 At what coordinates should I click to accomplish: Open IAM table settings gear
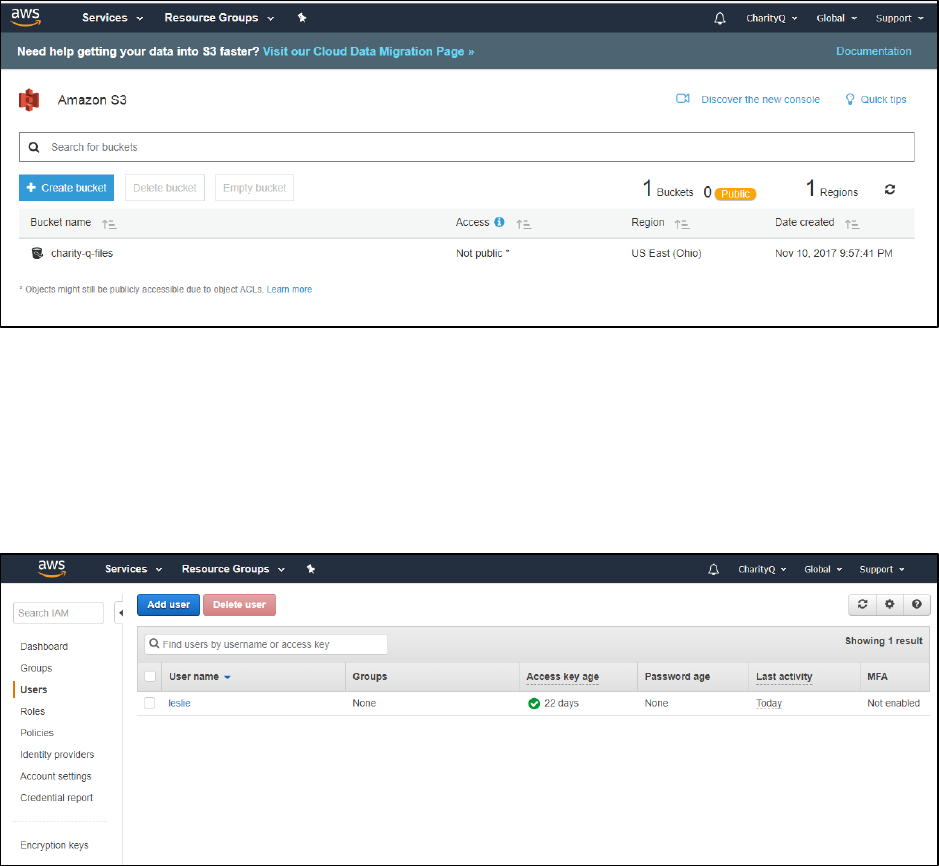(x=889, y=604)
